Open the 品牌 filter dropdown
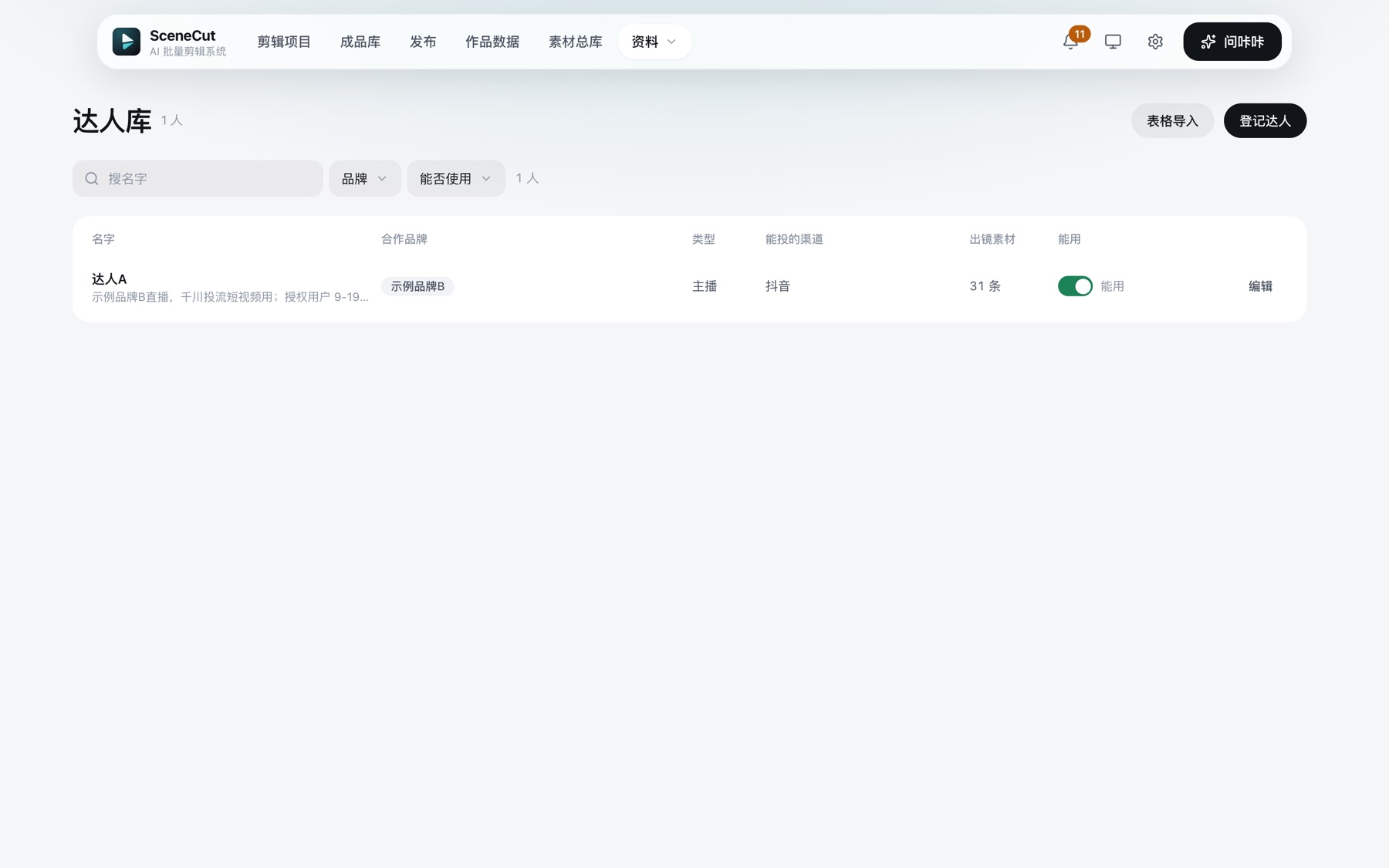The image size is (1389, 868). point(365,179)
